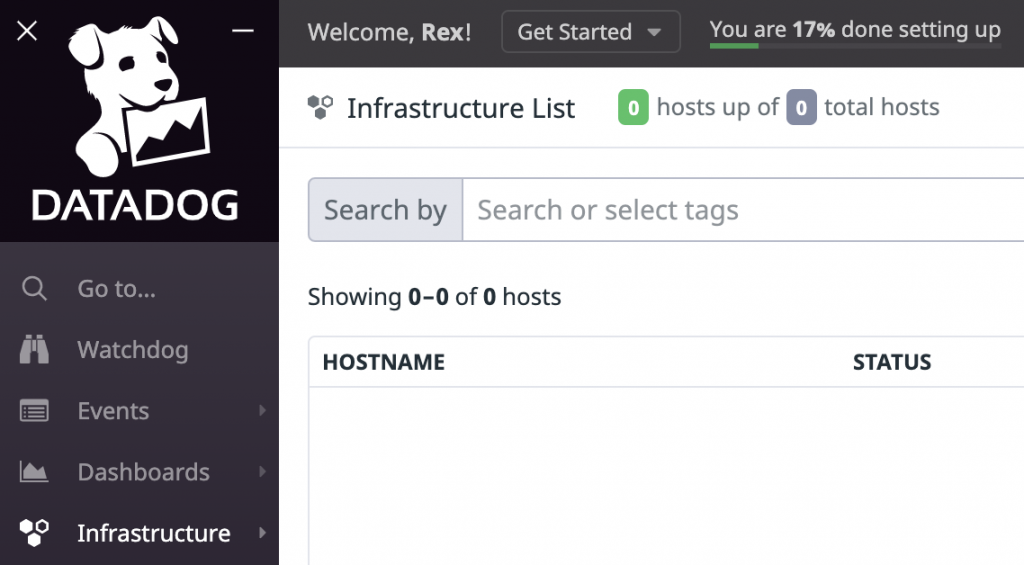1024x565 pixels.
Task: Click the Datadog dog logo
Action: (x=139, y=97)
